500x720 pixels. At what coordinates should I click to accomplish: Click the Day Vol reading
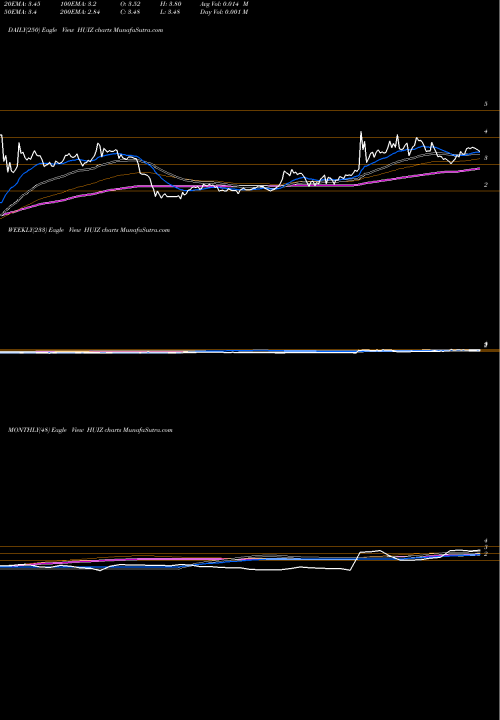[x=224, y=12]
